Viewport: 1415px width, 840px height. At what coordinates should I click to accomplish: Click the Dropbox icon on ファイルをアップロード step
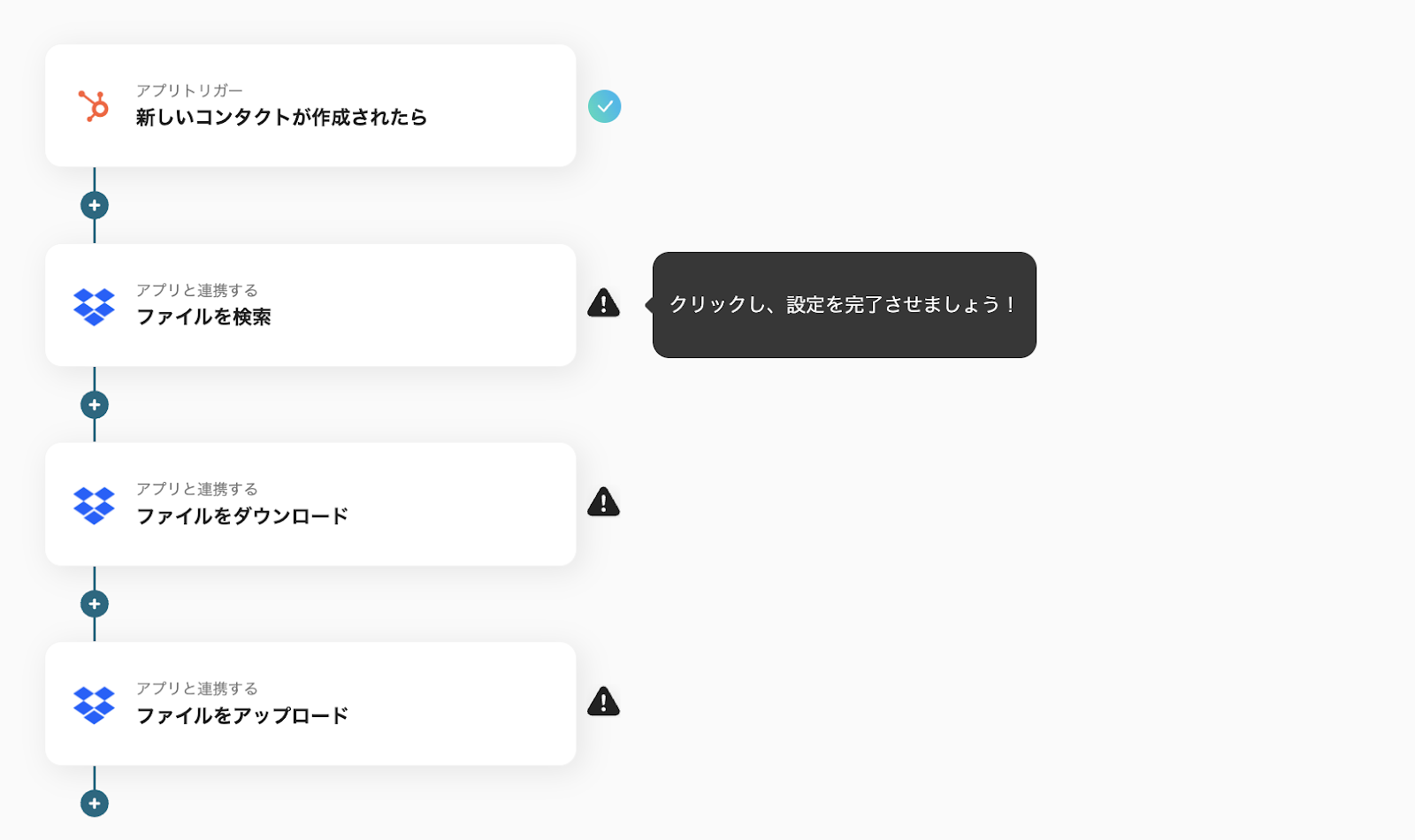pos(94,705)
